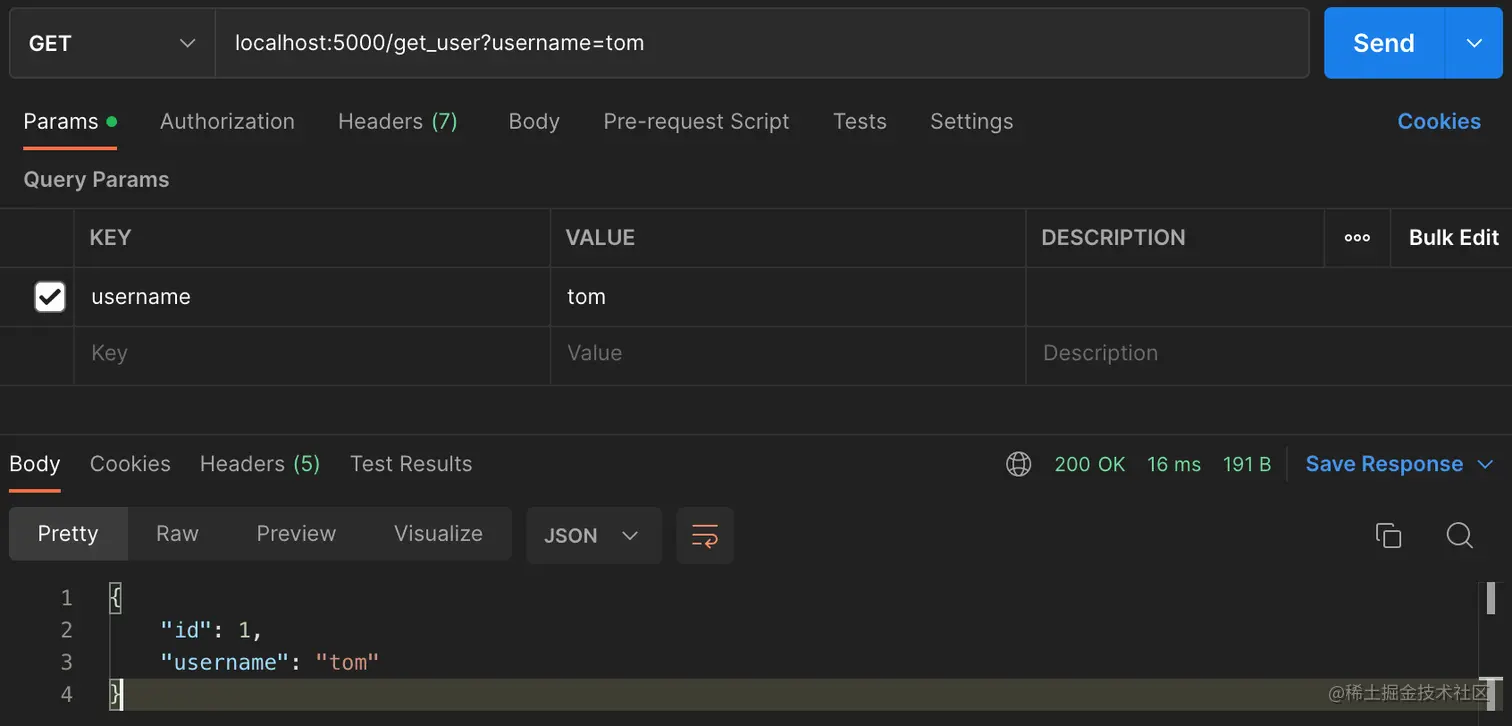This screenshot has height=726, width=1512.
Task: Click the Bulk Edit button
Action: pyautogui.click(x=1453, y=238)
